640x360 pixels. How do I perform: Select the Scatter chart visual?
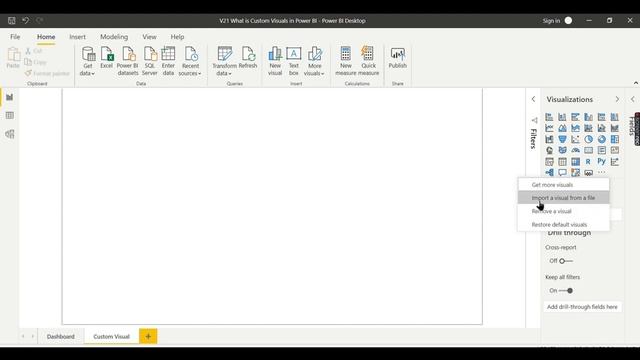click(x=576, y=139)
